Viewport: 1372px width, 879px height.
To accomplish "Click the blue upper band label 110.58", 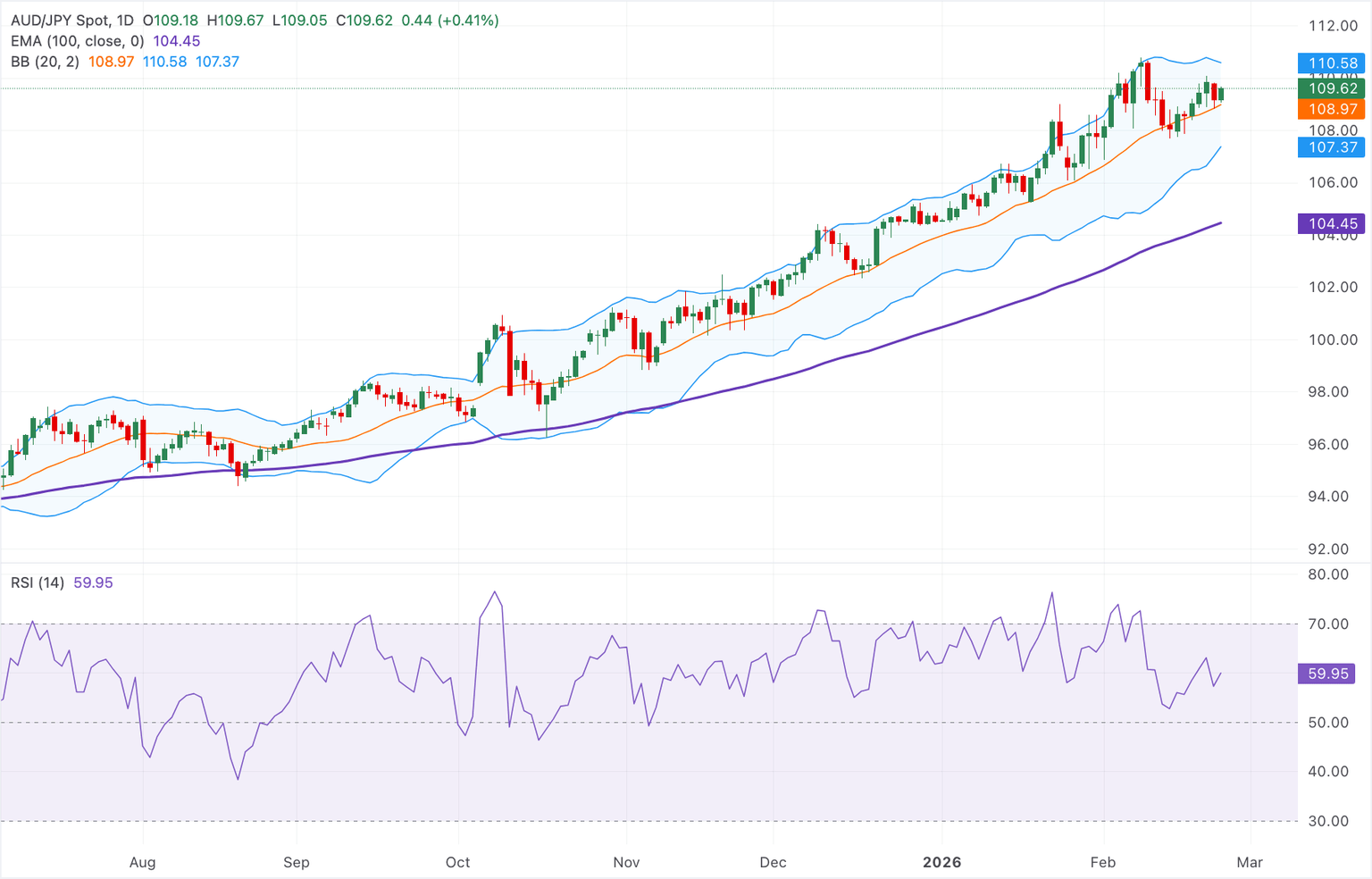I will pos(1330,63).
